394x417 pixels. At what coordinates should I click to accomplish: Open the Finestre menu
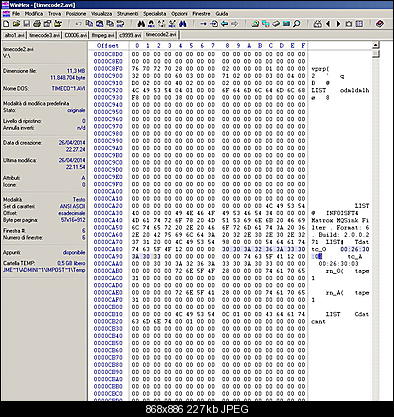pos(201,14)
